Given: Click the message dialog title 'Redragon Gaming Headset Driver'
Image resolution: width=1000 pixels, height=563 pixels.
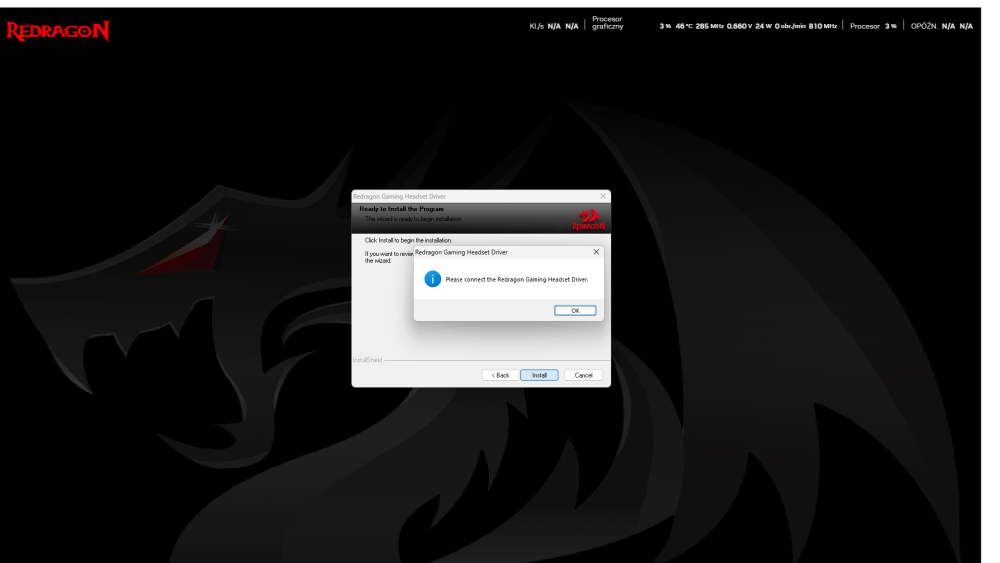Looking at the screenshot, I should [461, 252].
